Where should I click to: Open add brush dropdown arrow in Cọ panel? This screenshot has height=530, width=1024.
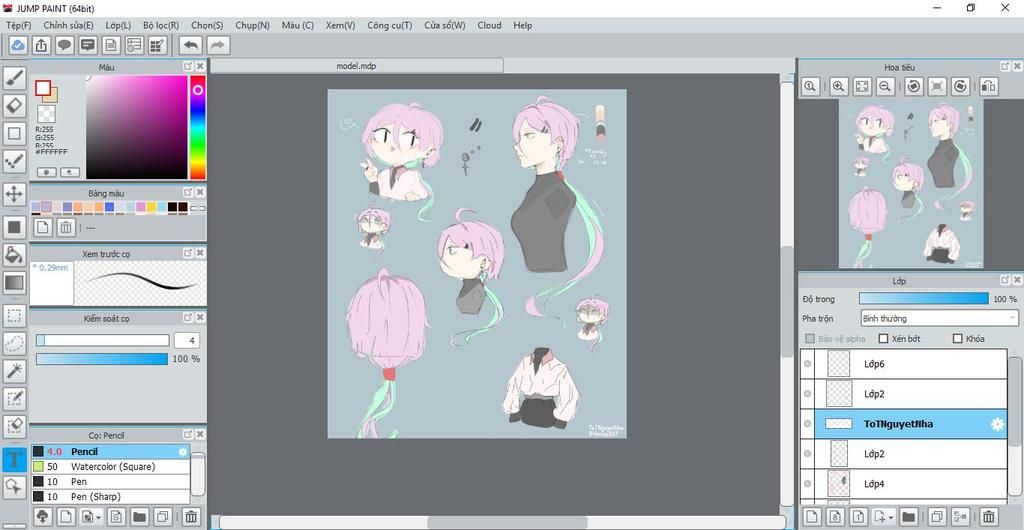tap(98, 517)
